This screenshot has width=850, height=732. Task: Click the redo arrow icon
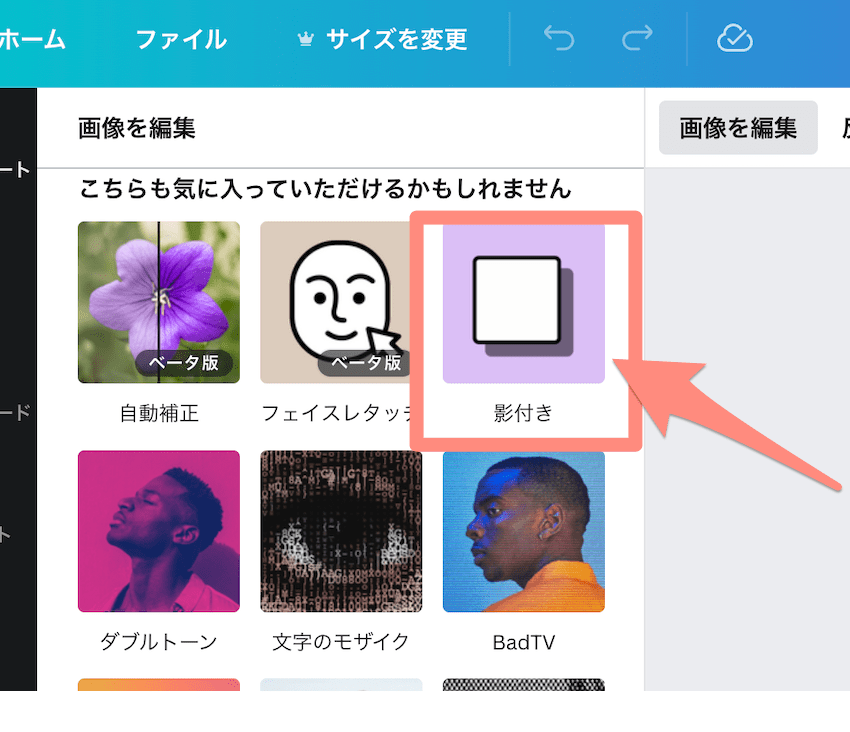point(637,39)
